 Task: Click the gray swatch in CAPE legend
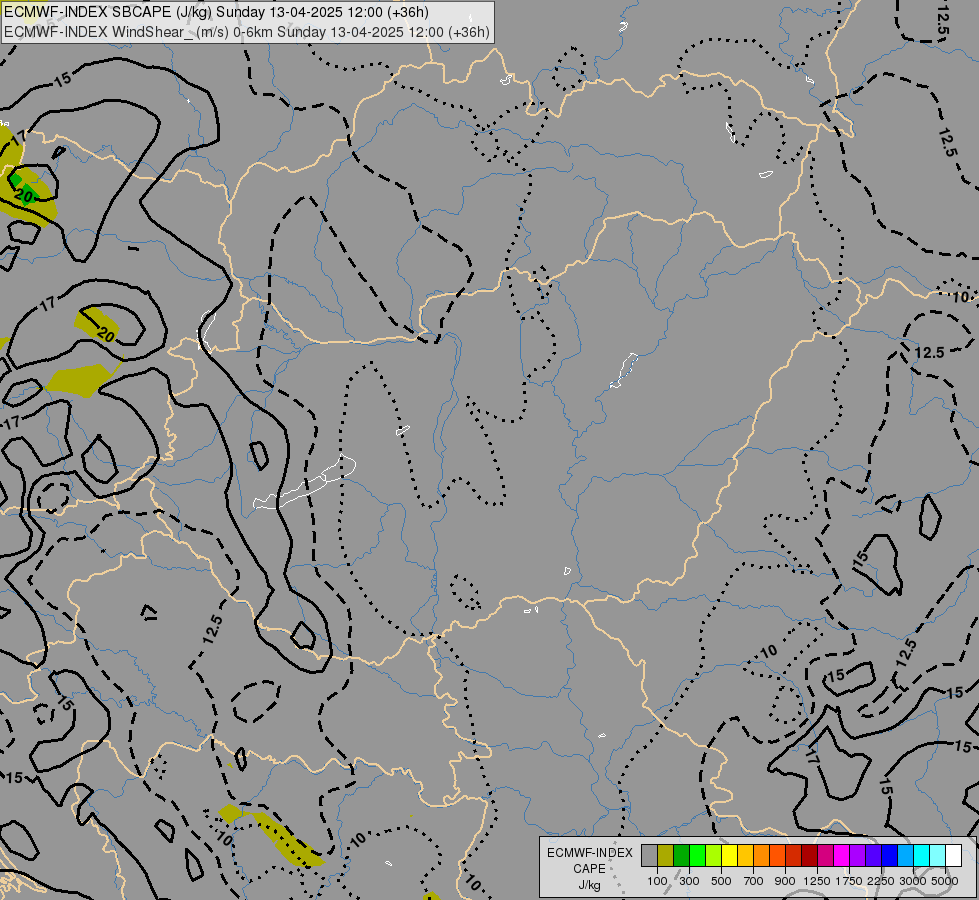[649, 856]
